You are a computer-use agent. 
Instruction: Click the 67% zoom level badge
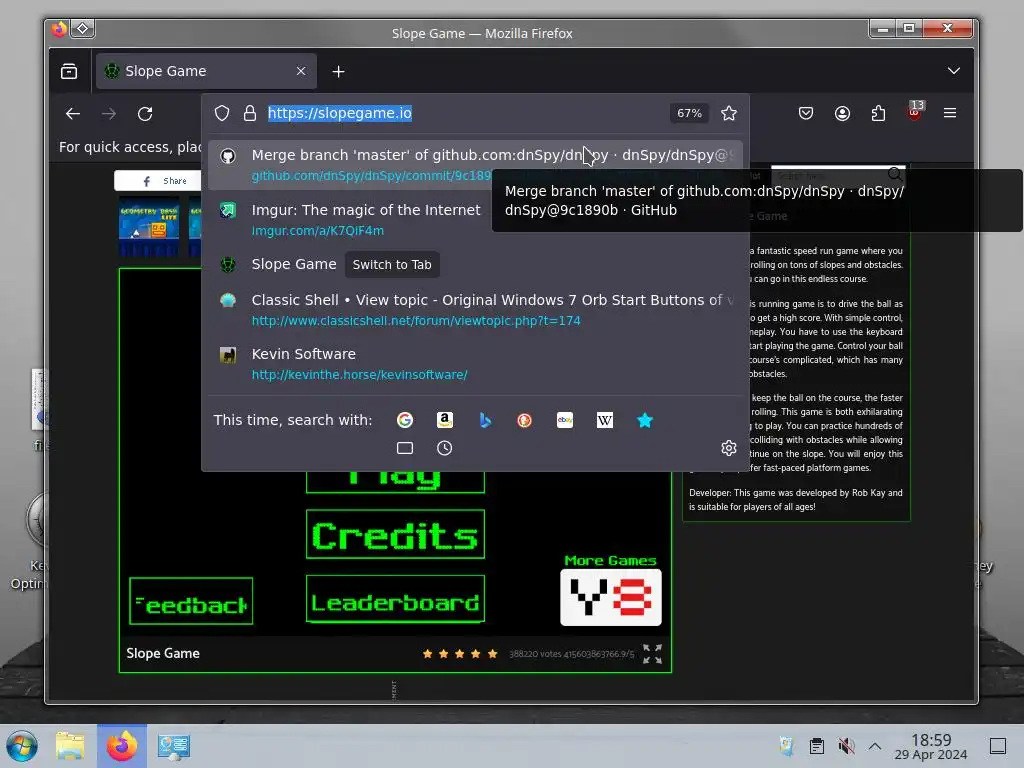[x=690, y=113]
